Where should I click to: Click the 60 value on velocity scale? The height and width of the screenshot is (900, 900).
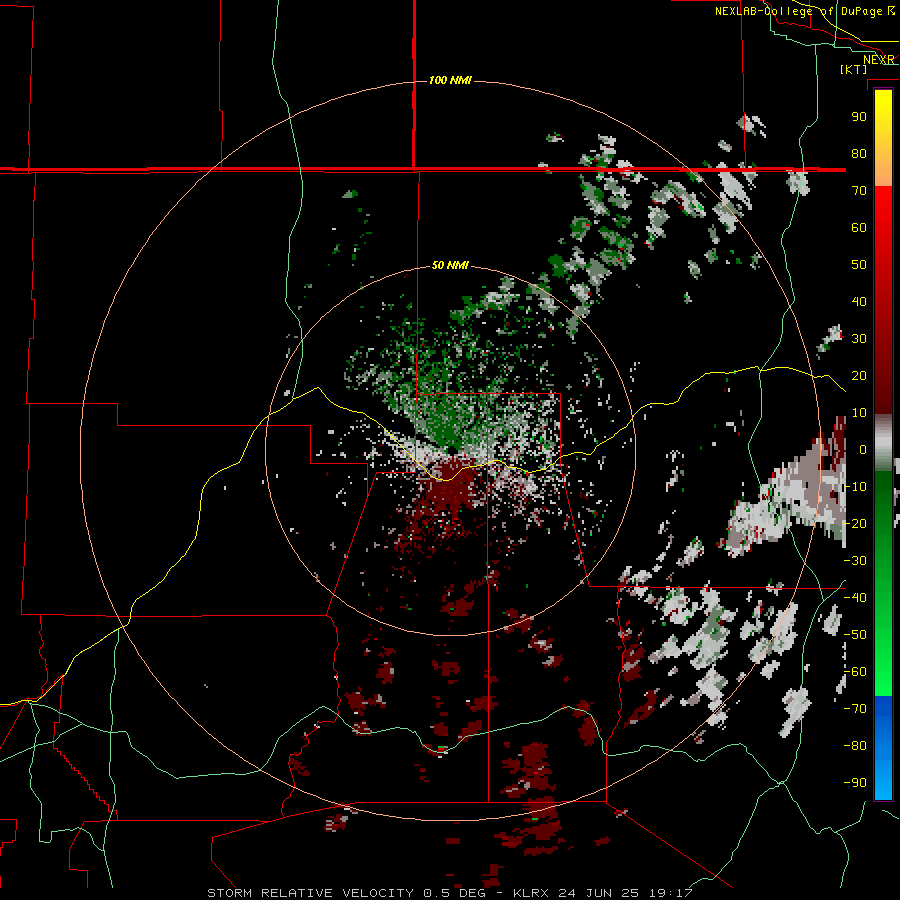(x=859, y=227)
